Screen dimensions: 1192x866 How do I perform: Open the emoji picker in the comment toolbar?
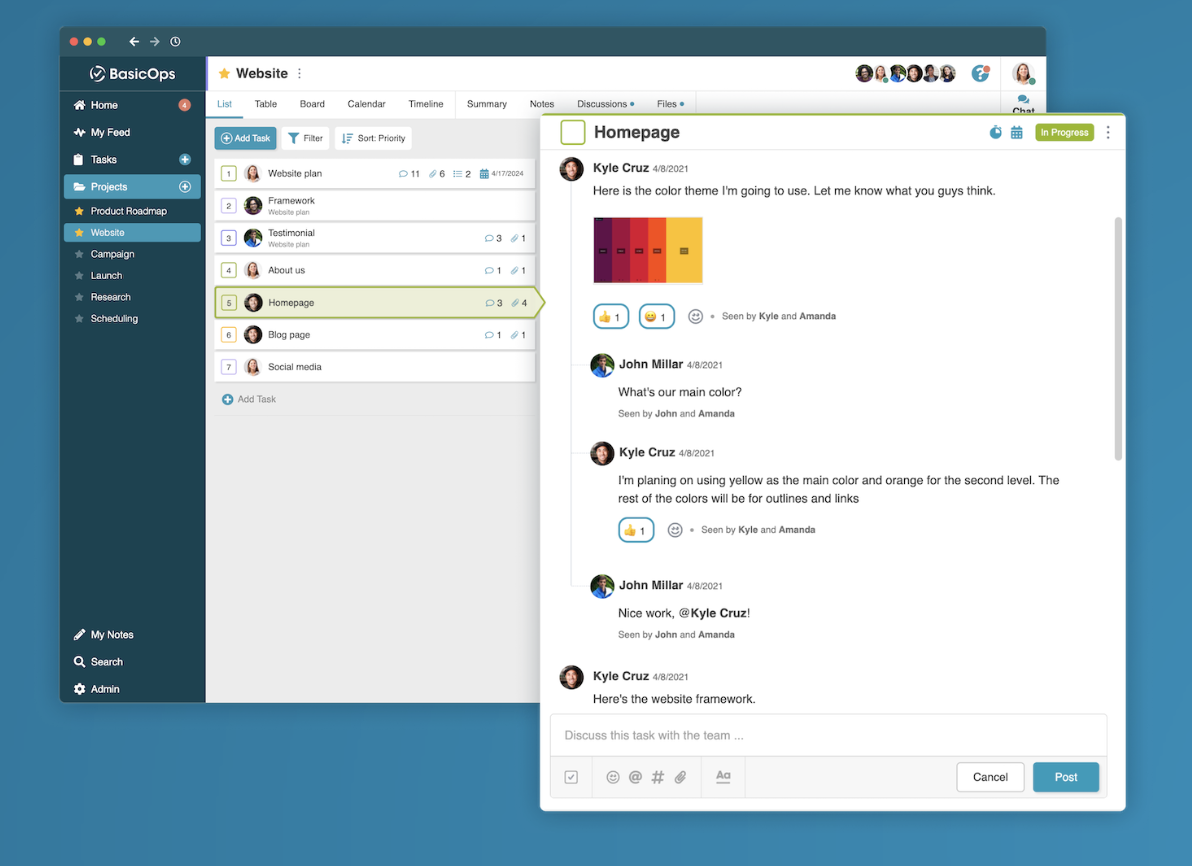coord(613,777)
